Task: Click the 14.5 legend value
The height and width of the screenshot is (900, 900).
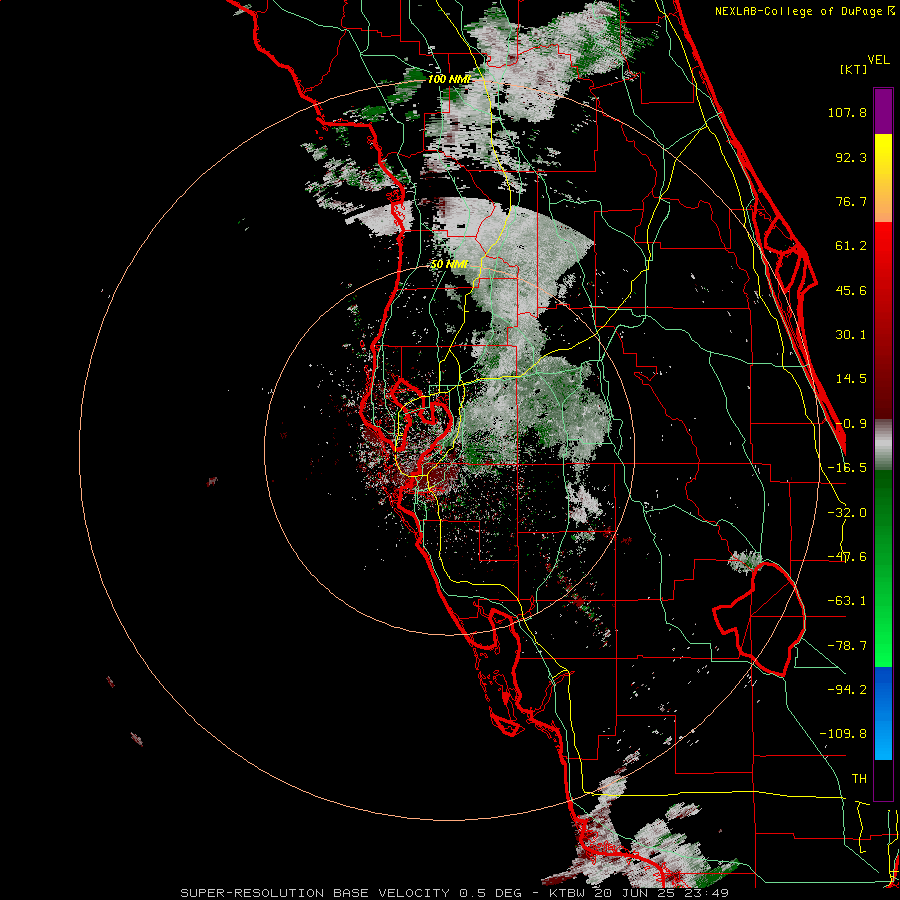Action: click(x=851, y=379)
